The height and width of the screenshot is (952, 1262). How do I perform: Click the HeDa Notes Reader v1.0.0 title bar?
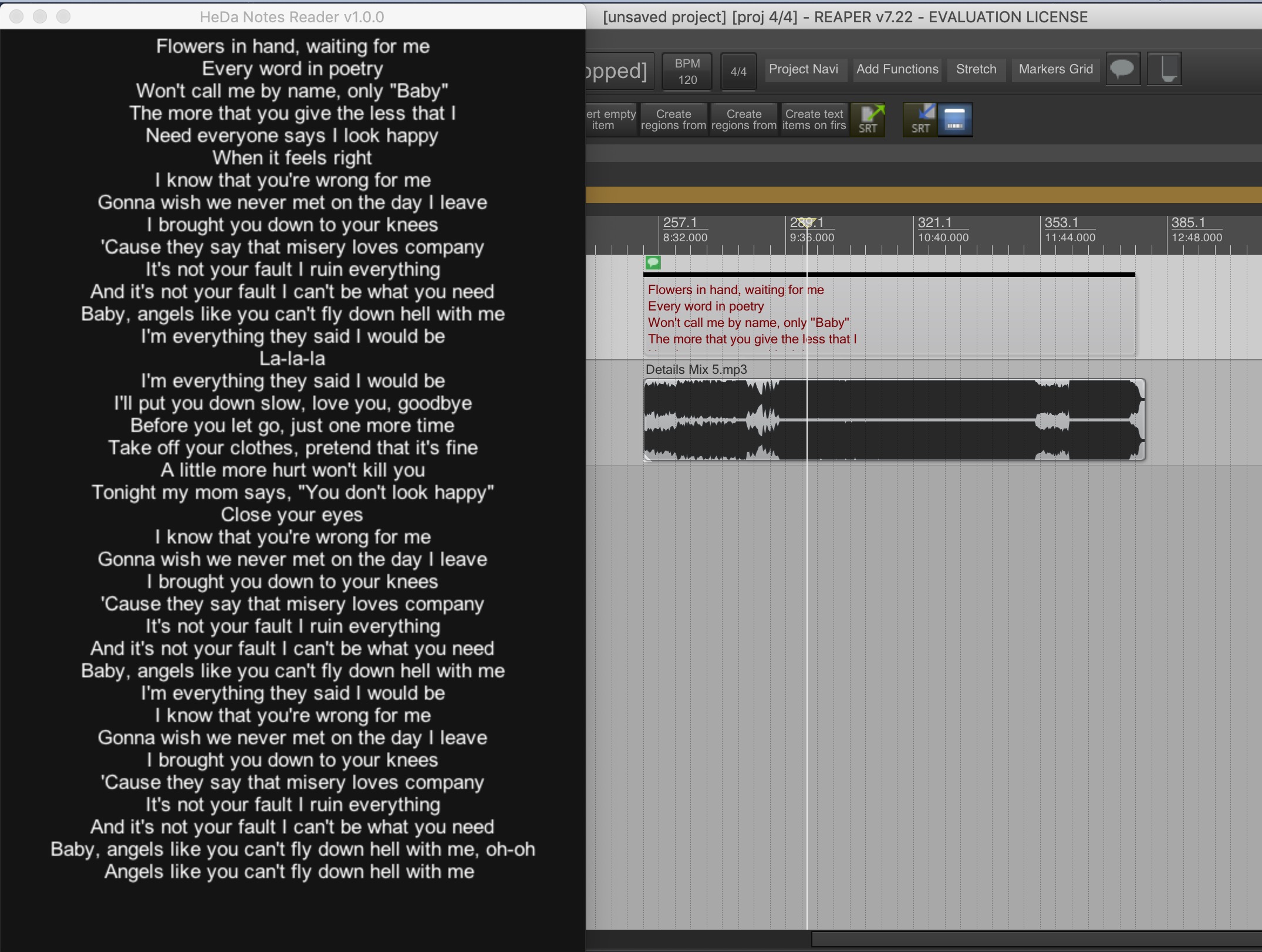[292, 16]
